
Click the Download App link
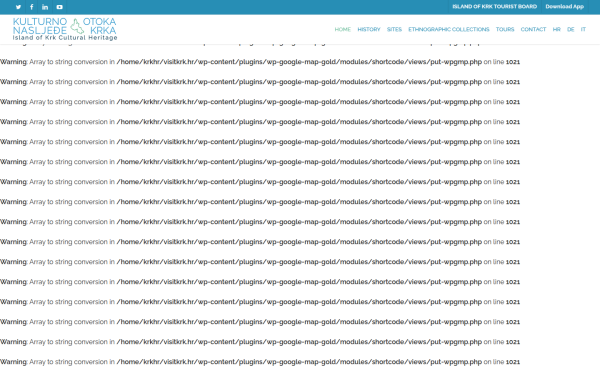pos(564,7)
